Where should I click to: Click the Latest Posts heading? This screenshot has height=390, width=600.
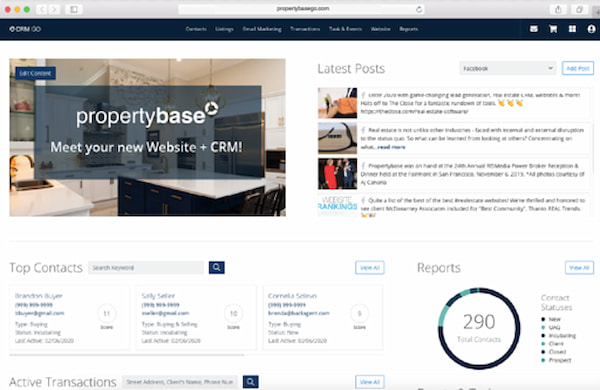pyautogui.click(x=351, y=69)
